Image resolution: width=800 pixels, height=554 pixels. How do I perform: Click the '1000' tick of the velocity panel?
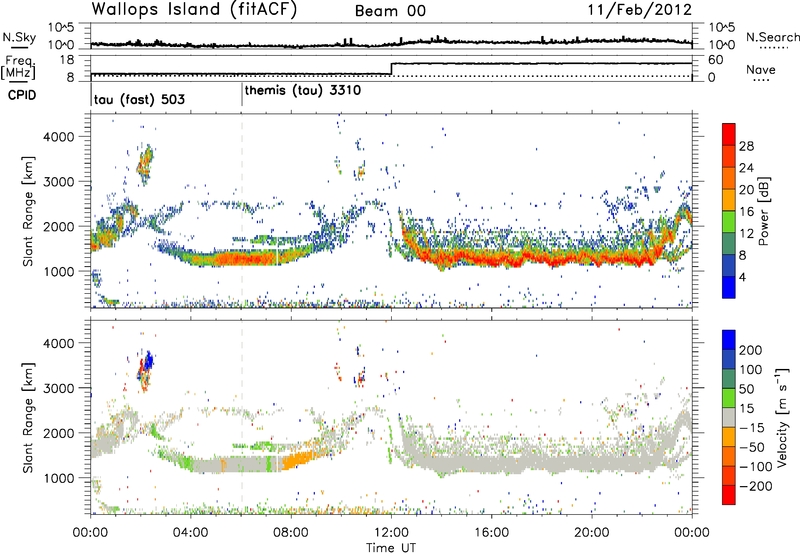58,478
